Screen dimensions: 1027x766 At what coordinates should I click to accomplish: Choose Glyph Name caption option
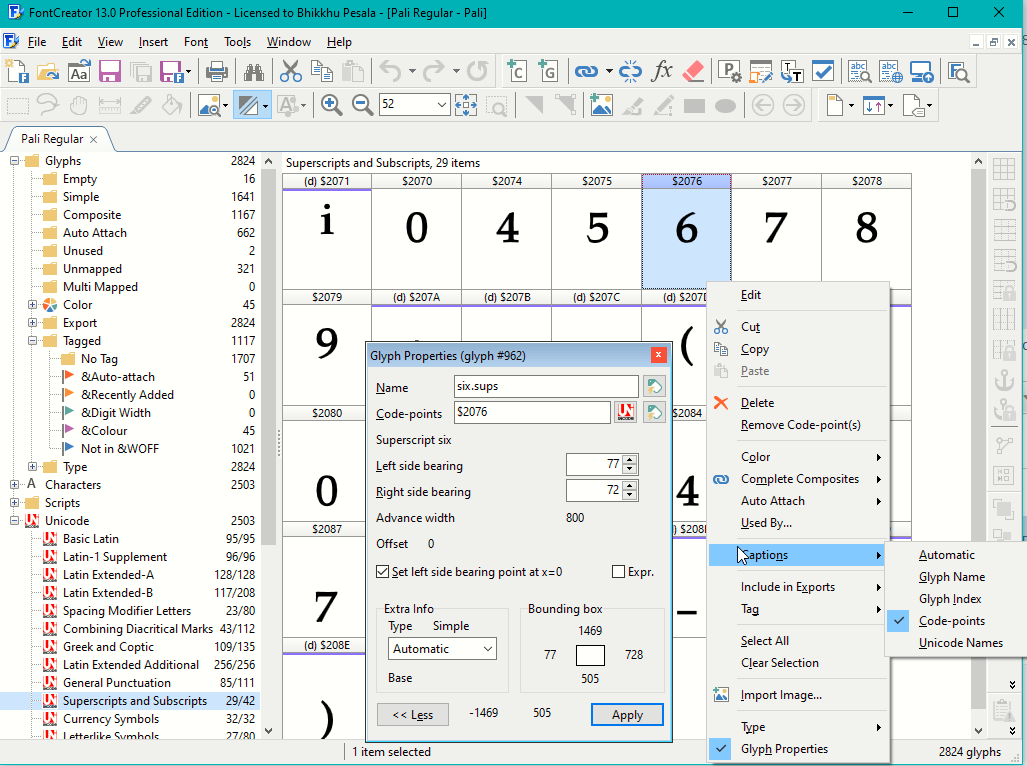951,577
